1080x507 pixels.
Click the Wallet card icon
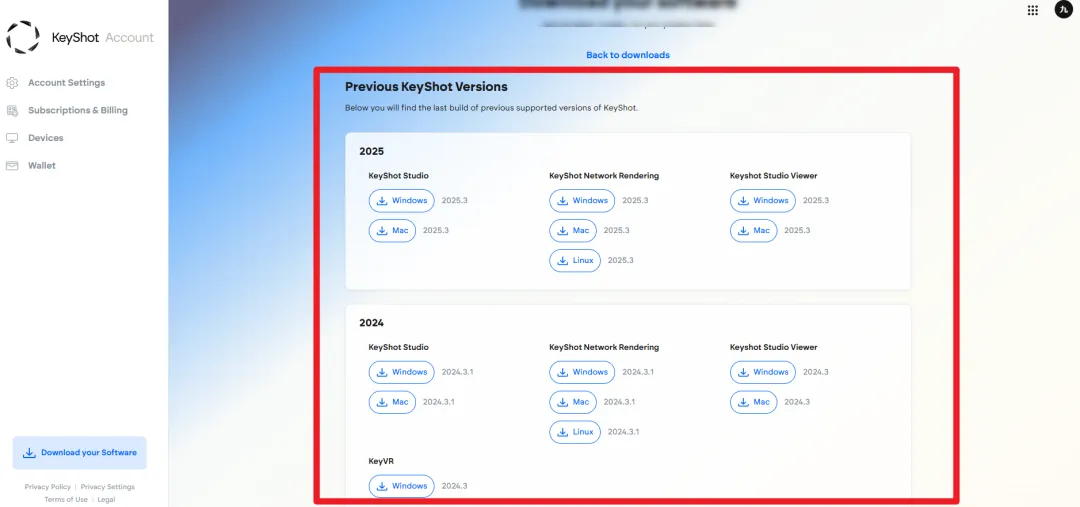12,165
